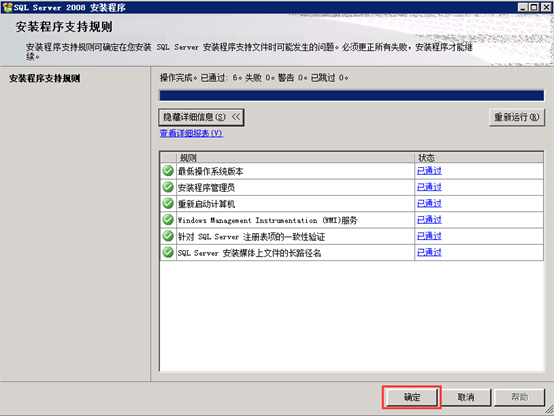The height and width of the screenshot is (416, 554).
Task: Minimize the SQL Server 2008 setup window
Action: [x=523, y=7]
